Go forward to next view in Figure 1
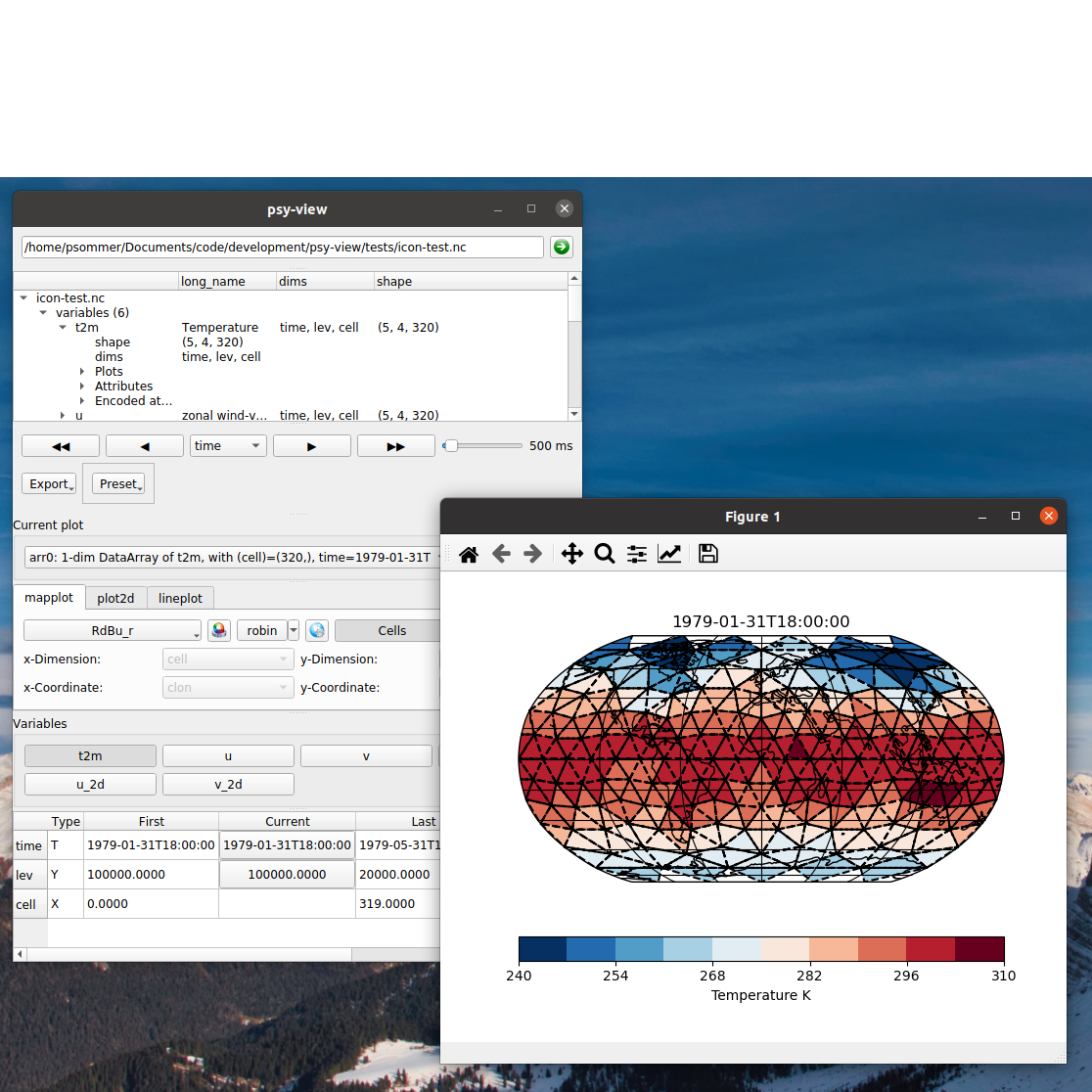This screenshot has width=1092, height=1092. 532,555
